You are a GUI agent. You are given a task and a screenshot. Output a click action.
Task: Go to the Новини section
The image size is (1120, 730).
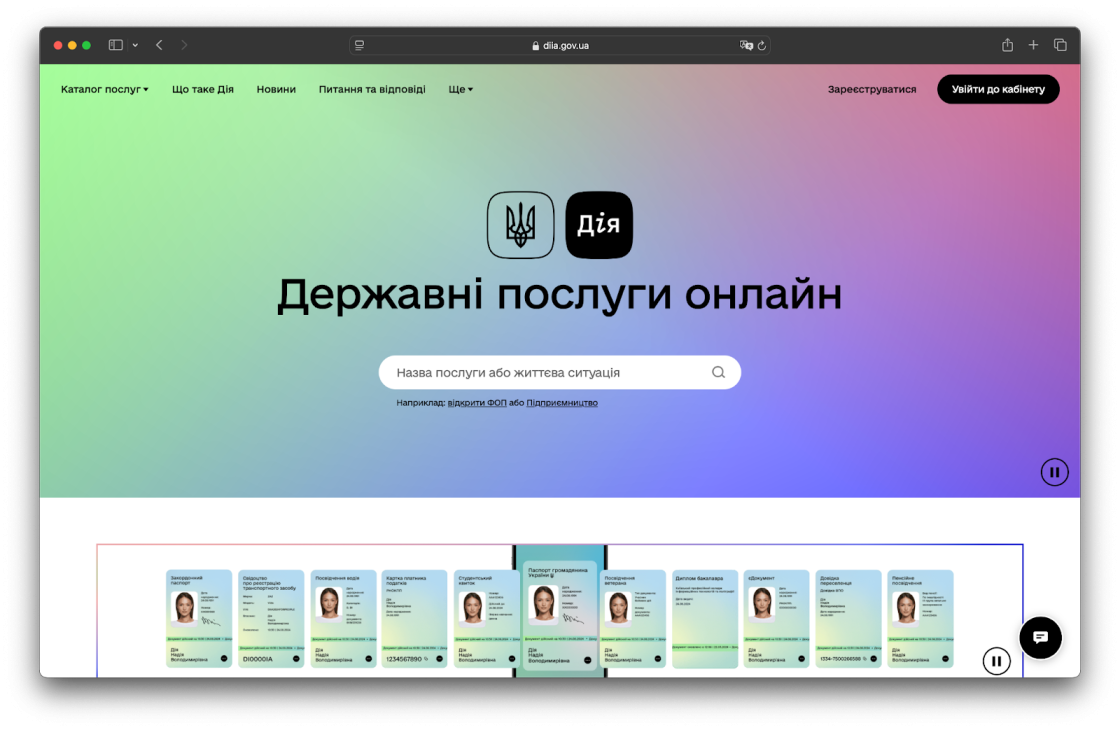click(x=276, y=89)
